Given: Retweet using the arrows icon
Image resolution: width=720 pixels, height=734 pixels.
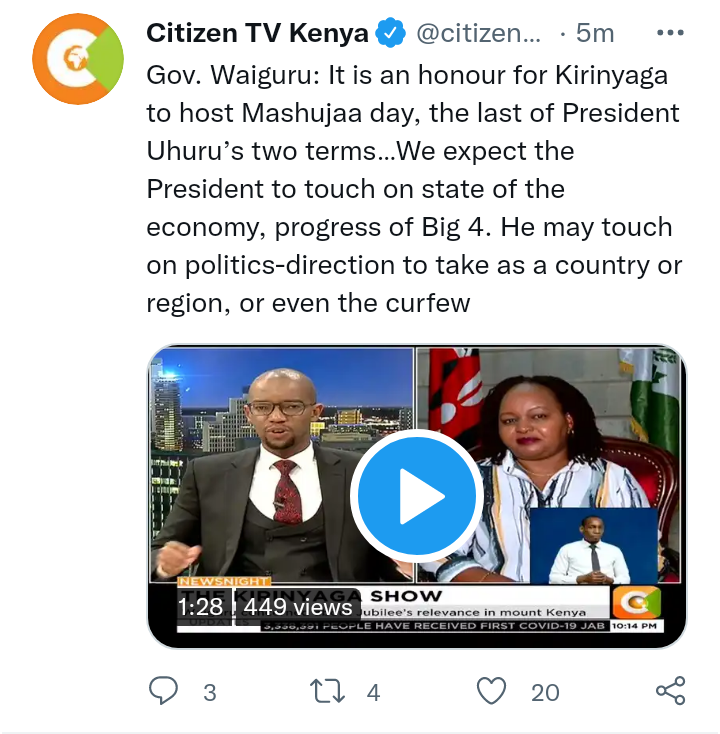Looking at the screenshot, I should tap(327, 691).
